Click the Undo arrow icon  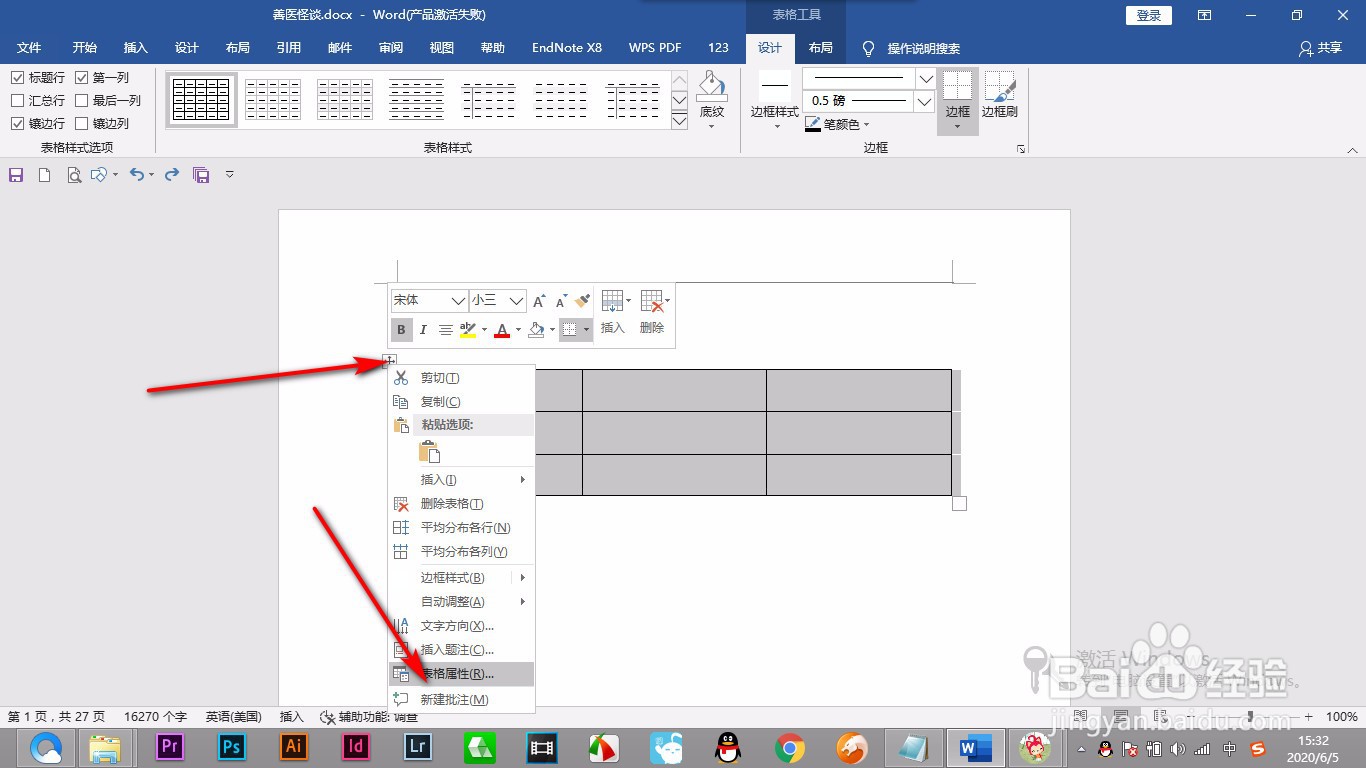click(138, 174)
